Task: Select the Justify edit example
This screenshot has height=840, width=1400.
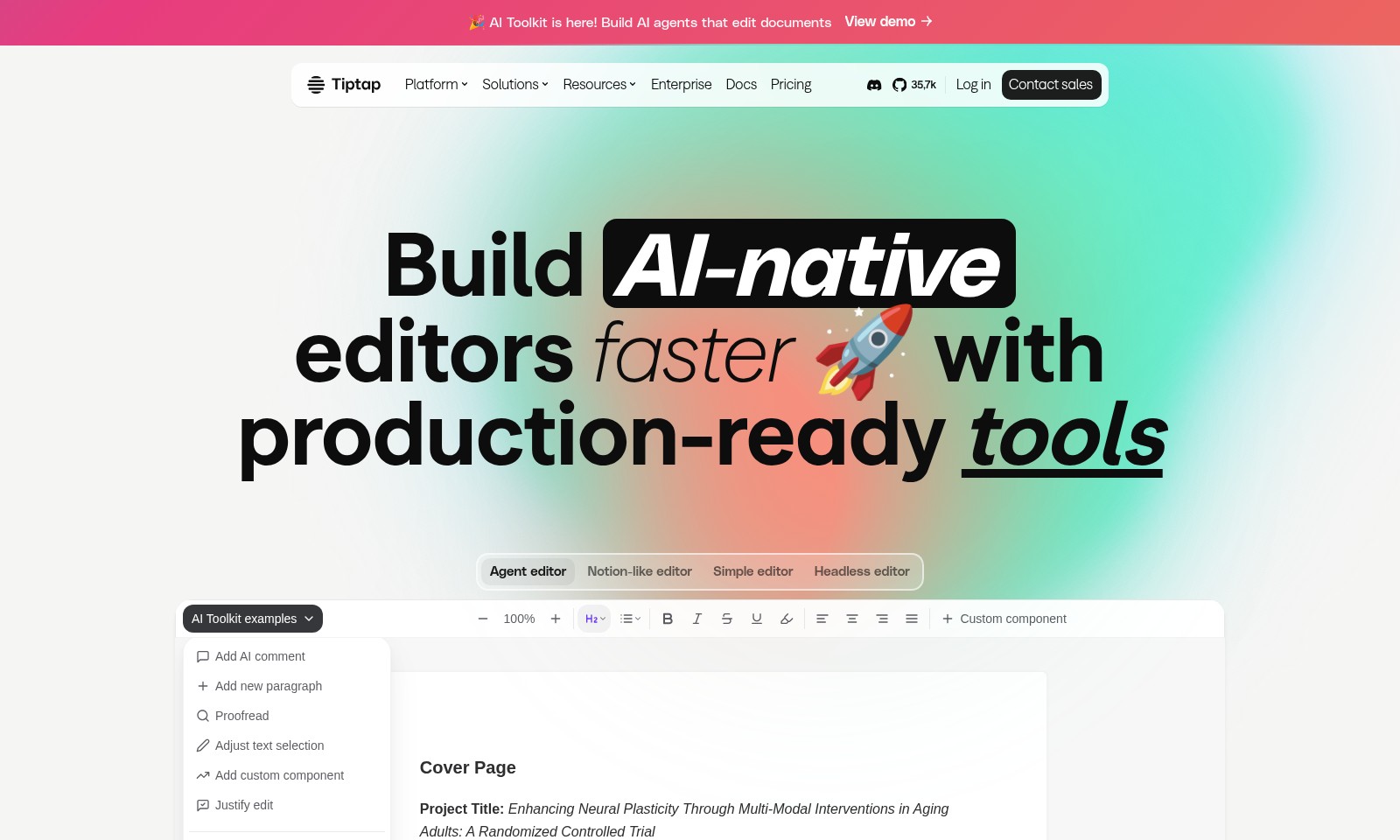Action: click(287, 805)
